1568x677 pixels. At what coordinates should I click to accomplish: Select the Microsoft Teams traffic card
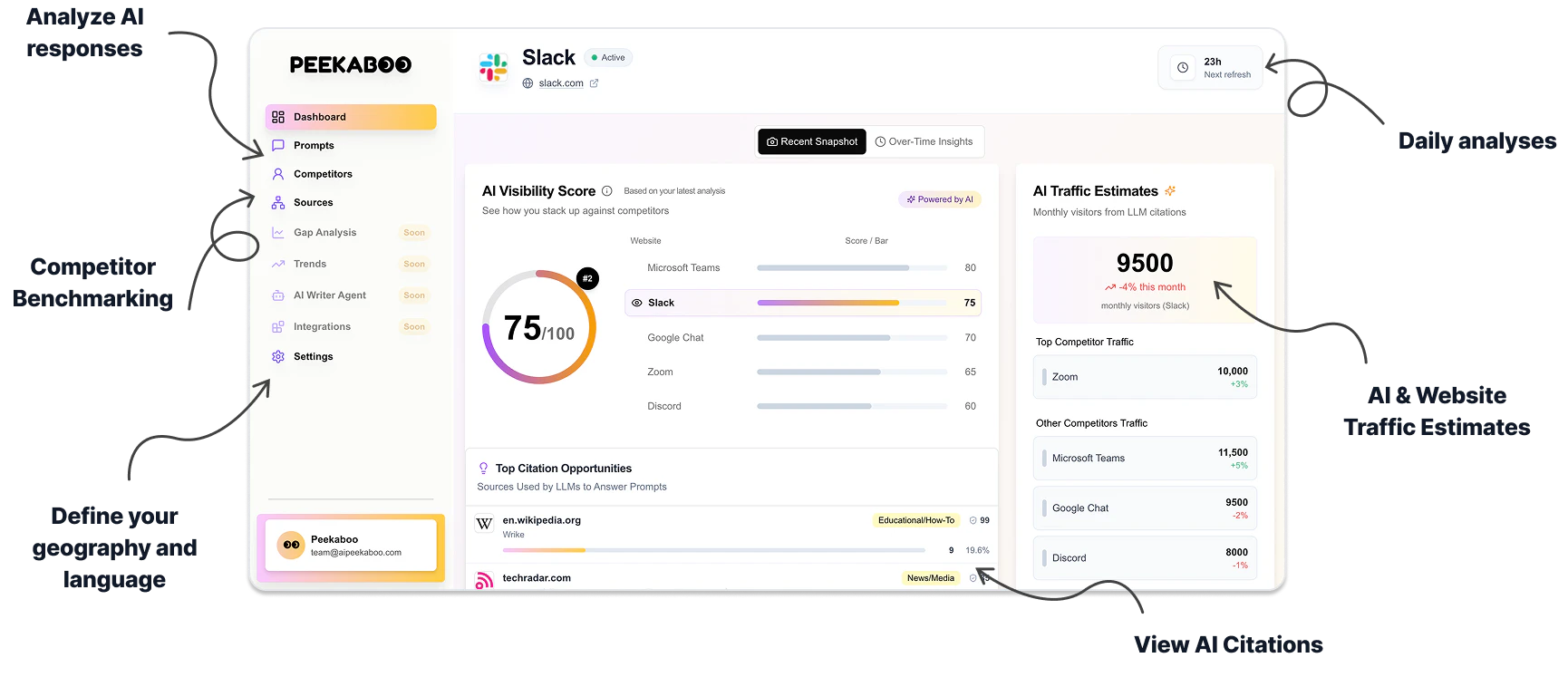(1145, 459)
